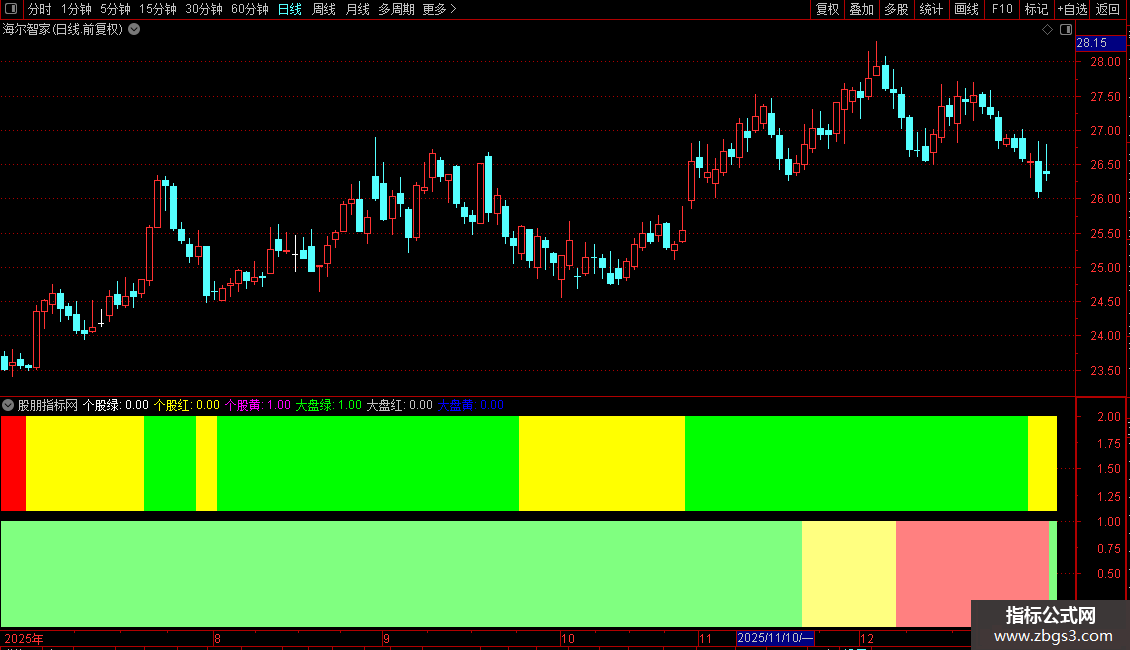Image resolution: width=1130 pixels, height=650 pixels.
Task: Select the 周线 weekly period tab
Action: (324, 9)
